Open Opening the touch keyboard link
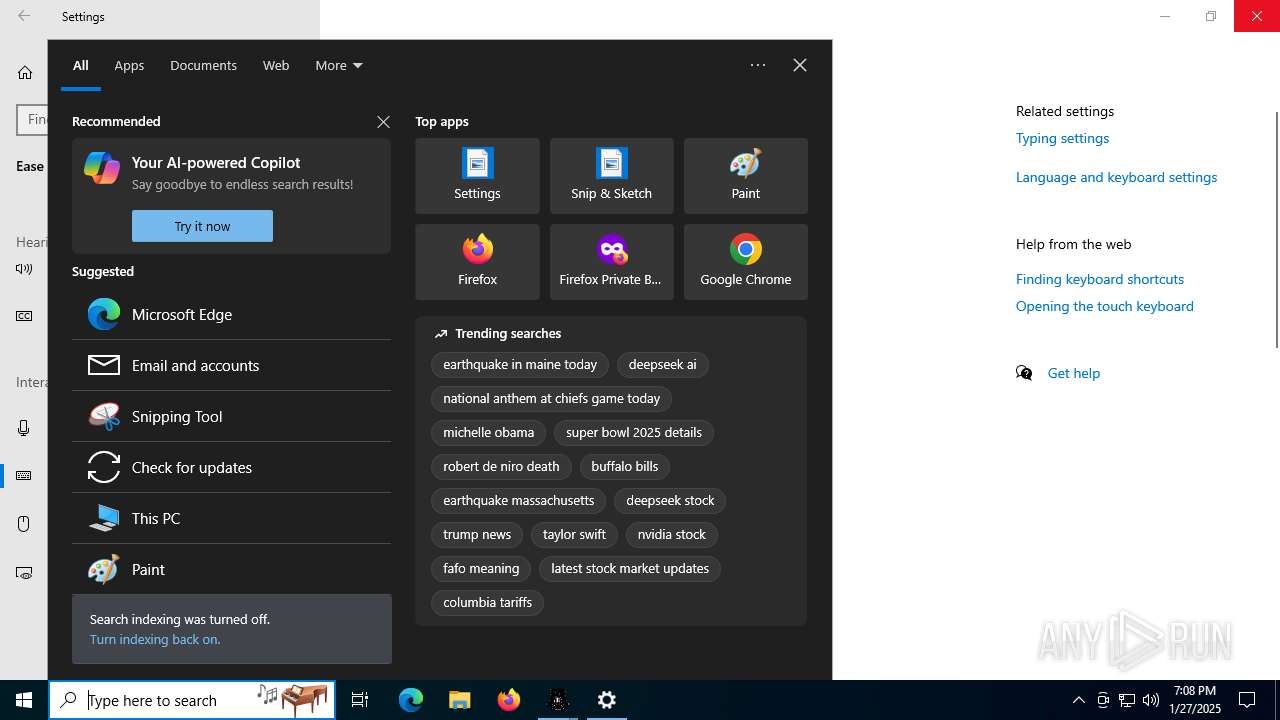This screenshot has height=720, width=1280. point(1105,306)
